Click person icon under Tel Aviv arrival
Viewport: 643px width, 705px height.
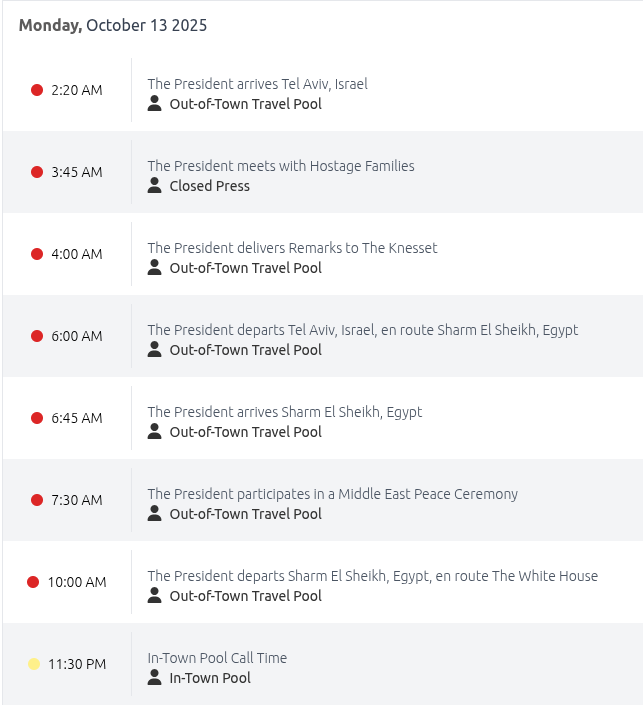tap(155, 103)
